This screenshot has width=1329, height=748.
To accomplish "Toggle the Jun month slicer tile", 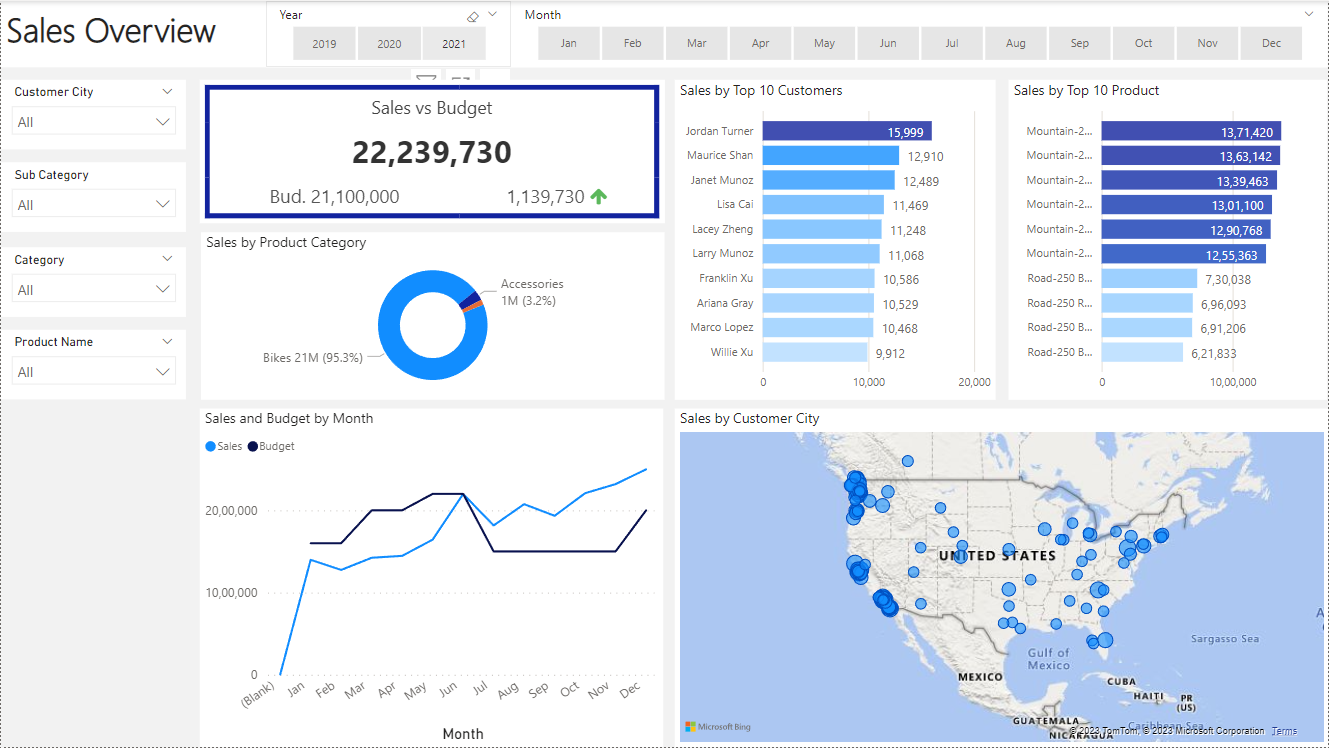I will pyautogui.click(x=888, y=44).
